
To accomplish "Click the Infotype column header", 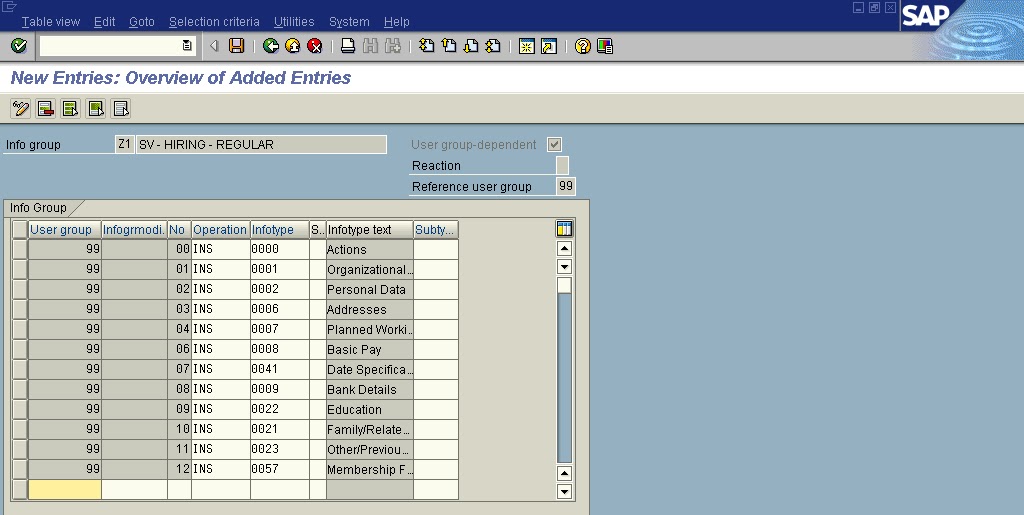I will [280, 230].
